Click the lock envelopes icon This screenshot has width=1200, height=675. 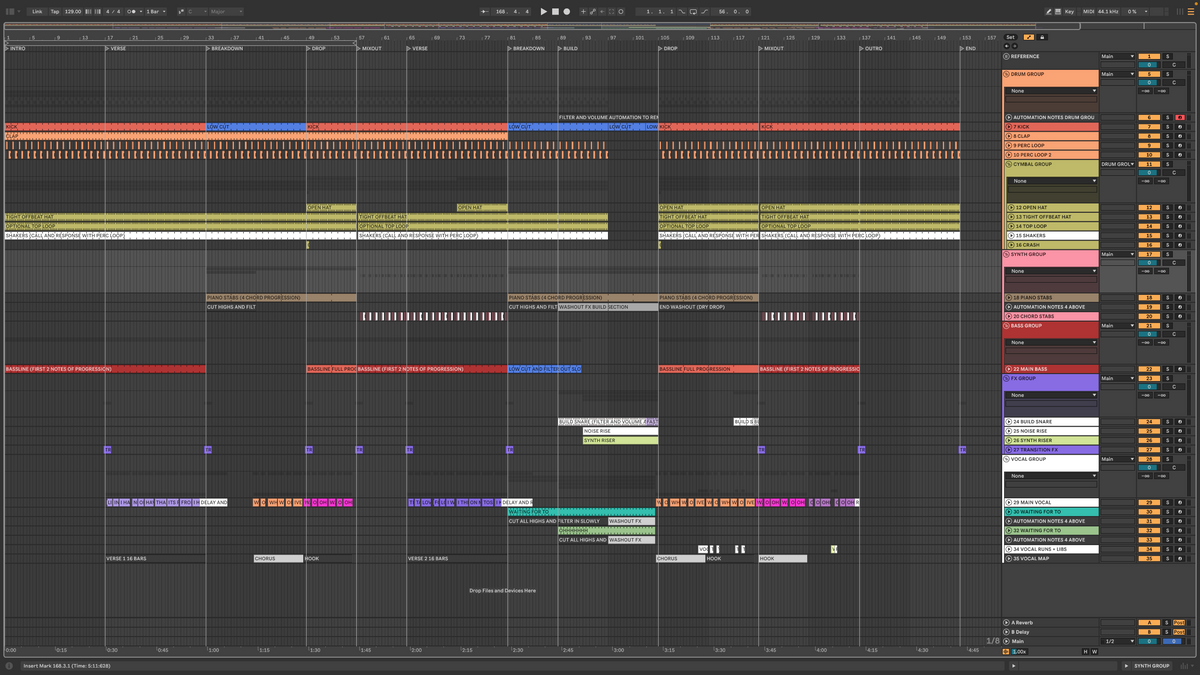[1042, 37]
